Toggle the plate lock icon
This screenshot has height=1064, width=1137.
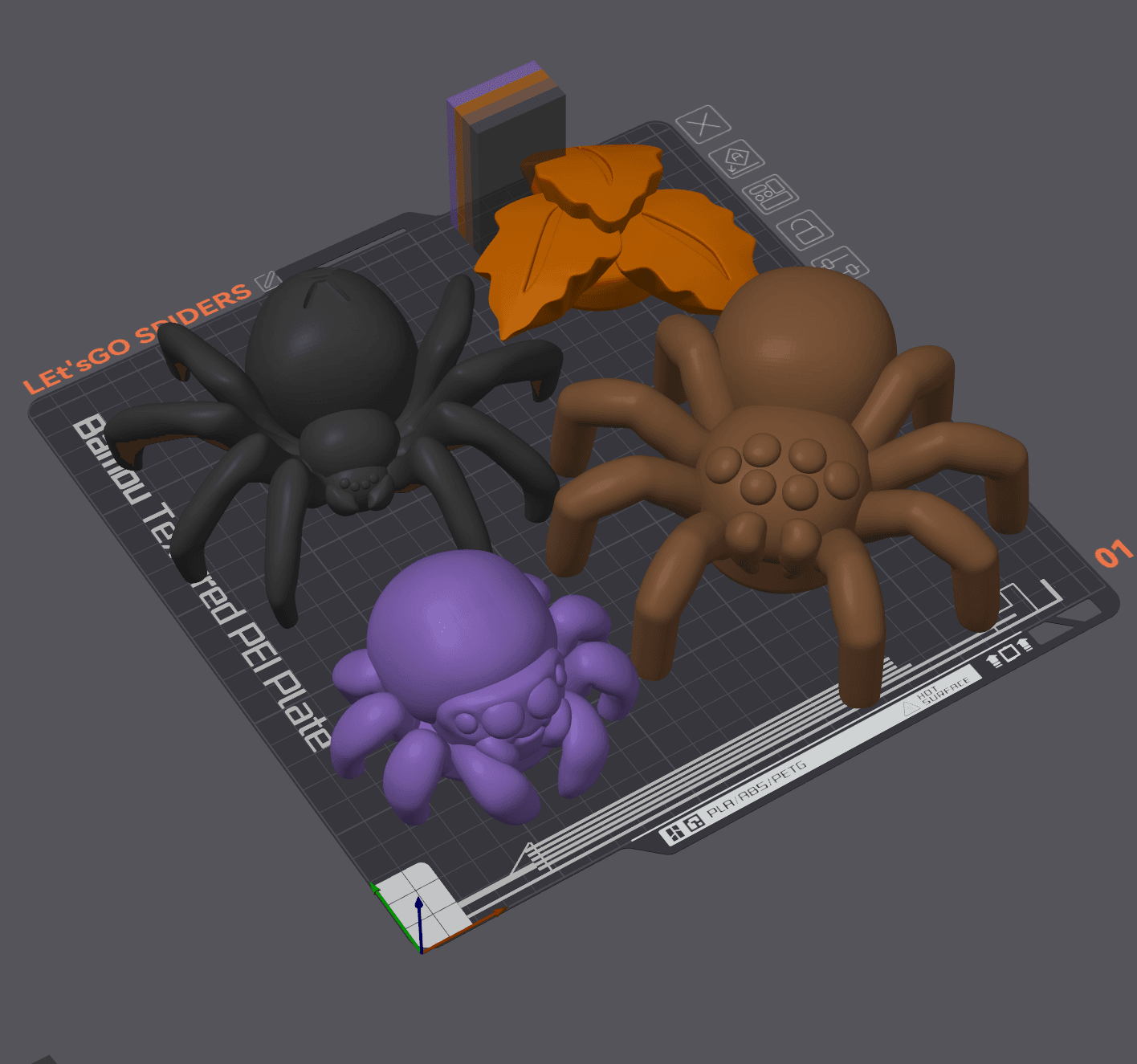tap(805, 230)
